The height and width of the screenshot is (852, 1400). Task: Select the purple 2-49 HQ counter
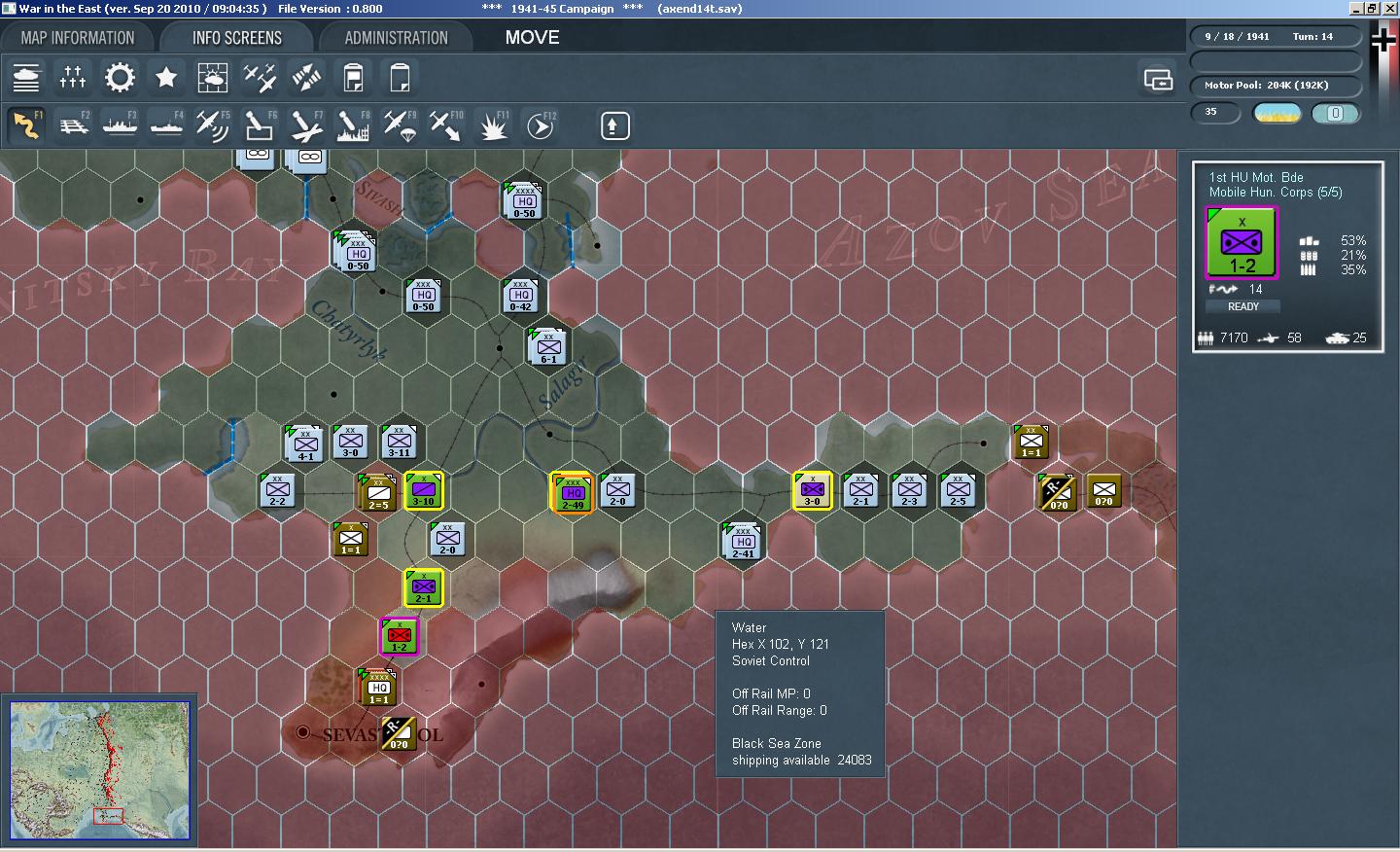[572, 492]
